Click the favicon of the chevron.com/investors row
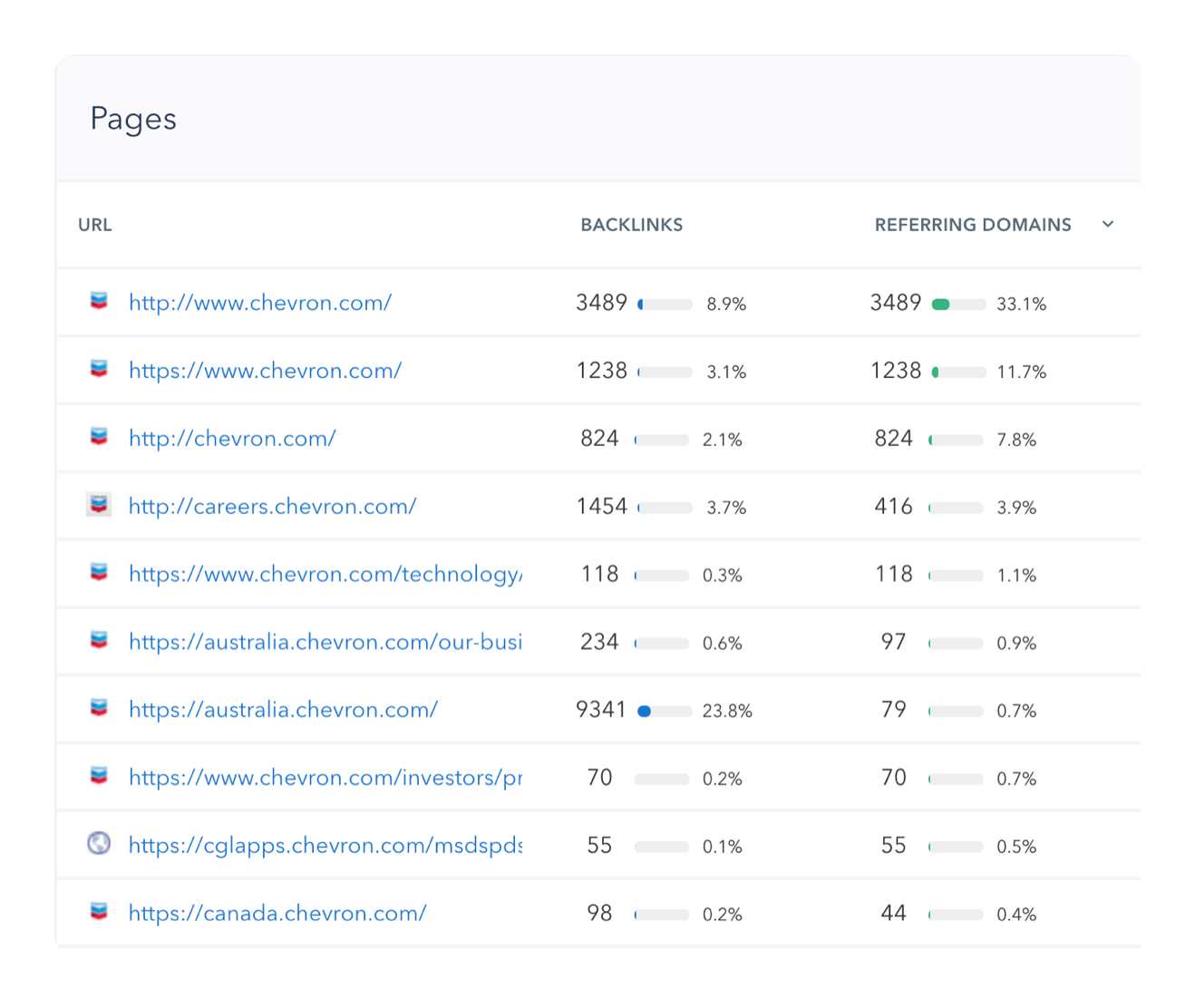 (99, 776)
